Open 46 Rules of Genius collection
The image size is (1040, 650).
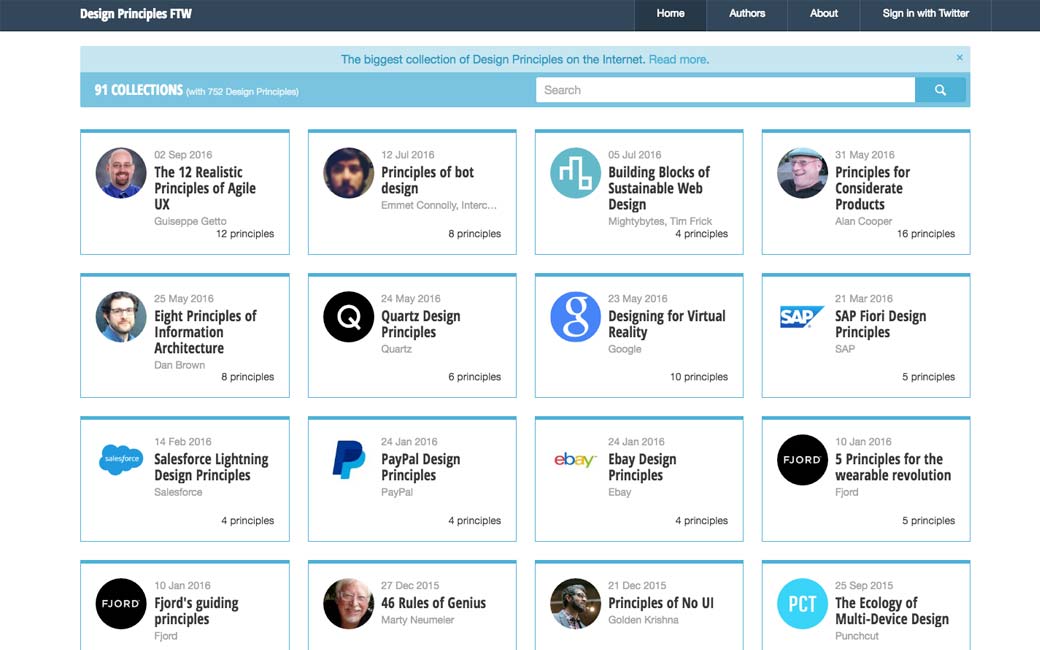point(433,603)
